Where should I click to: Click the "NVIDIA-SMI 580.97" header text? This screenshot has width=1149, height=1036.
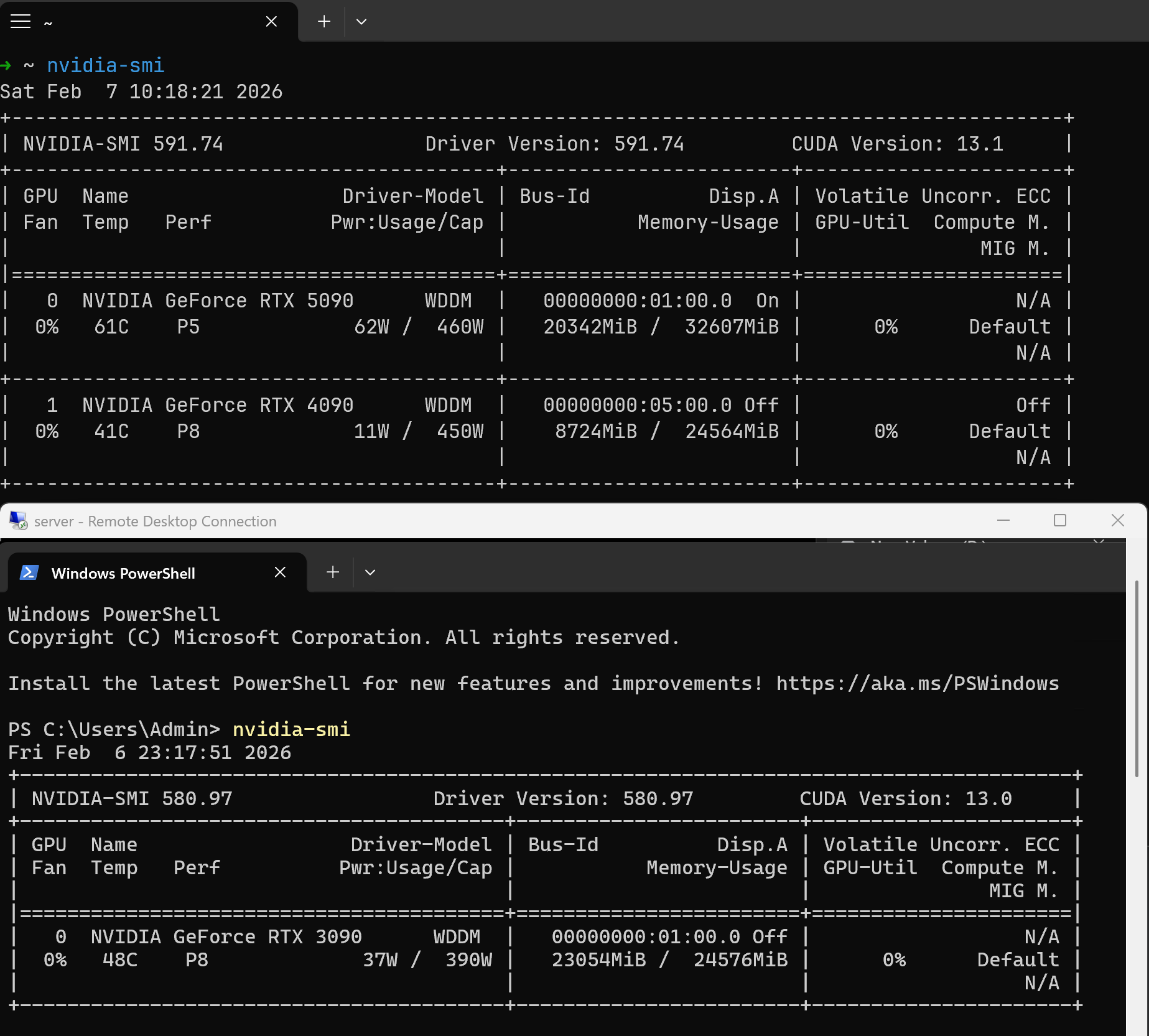[132, 799]
